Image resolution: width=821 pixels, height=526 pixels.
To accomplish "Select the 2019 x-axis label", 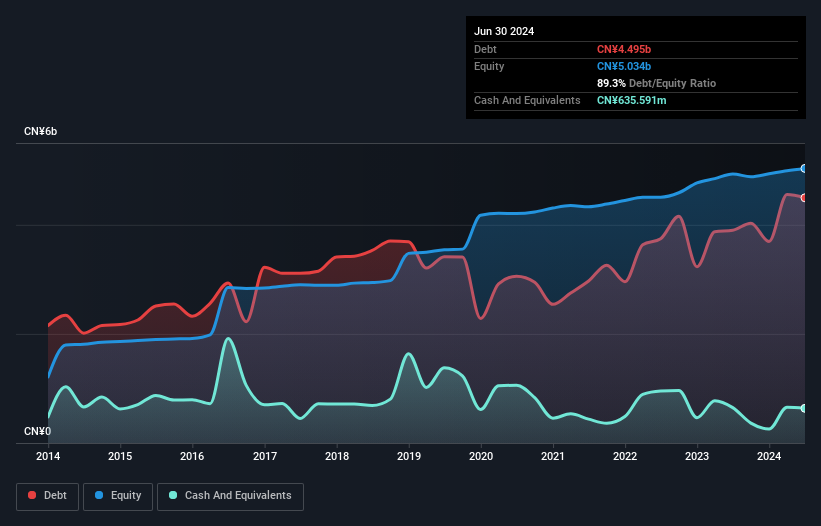I will tap(409, 456).
